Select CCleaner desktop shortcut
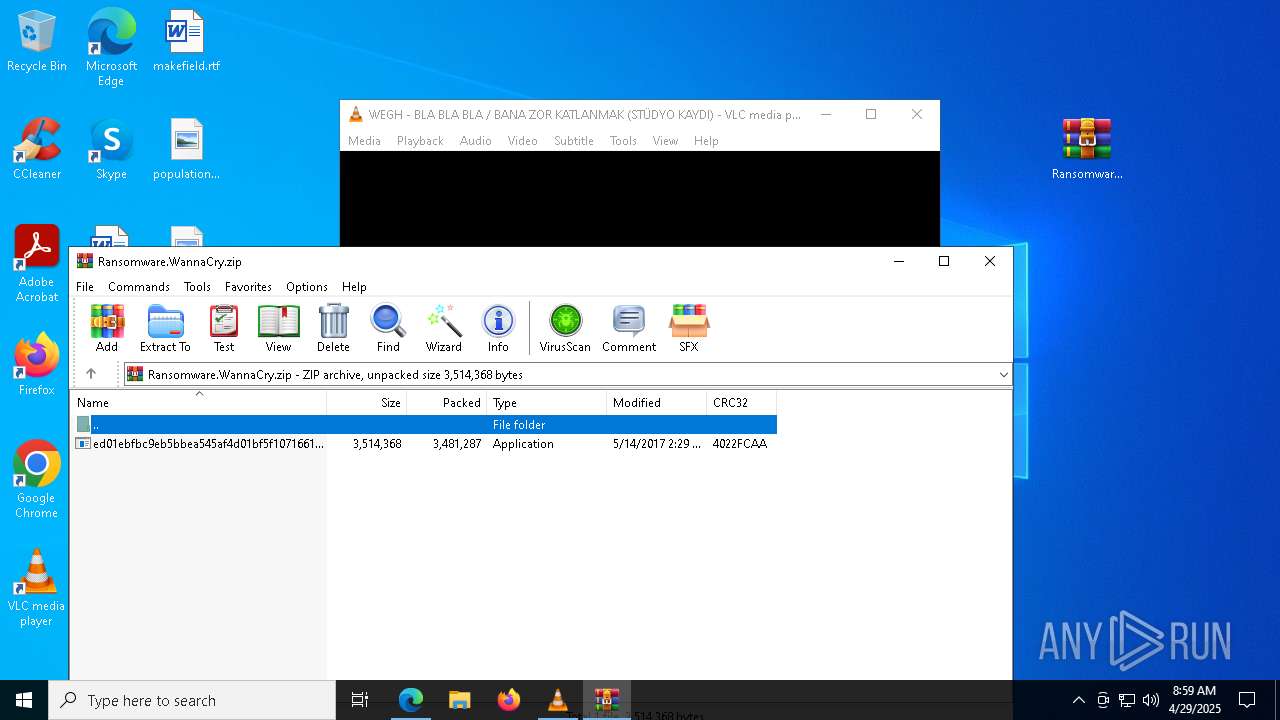 (37, 149)
